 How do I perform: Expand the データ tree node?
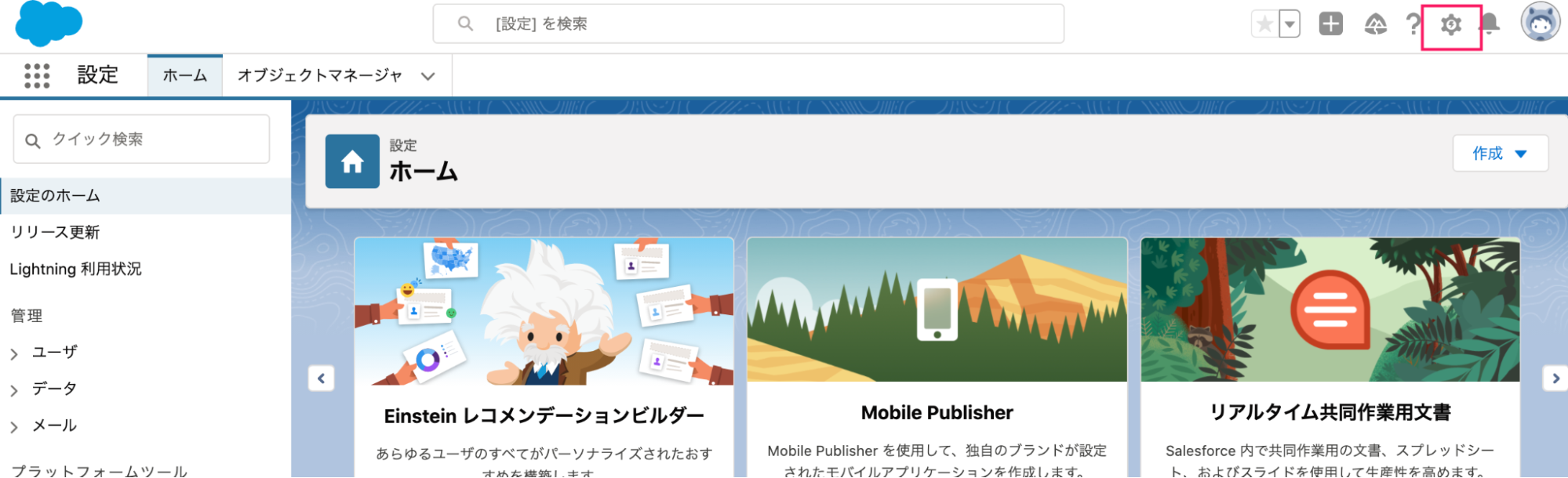(14, 390)
